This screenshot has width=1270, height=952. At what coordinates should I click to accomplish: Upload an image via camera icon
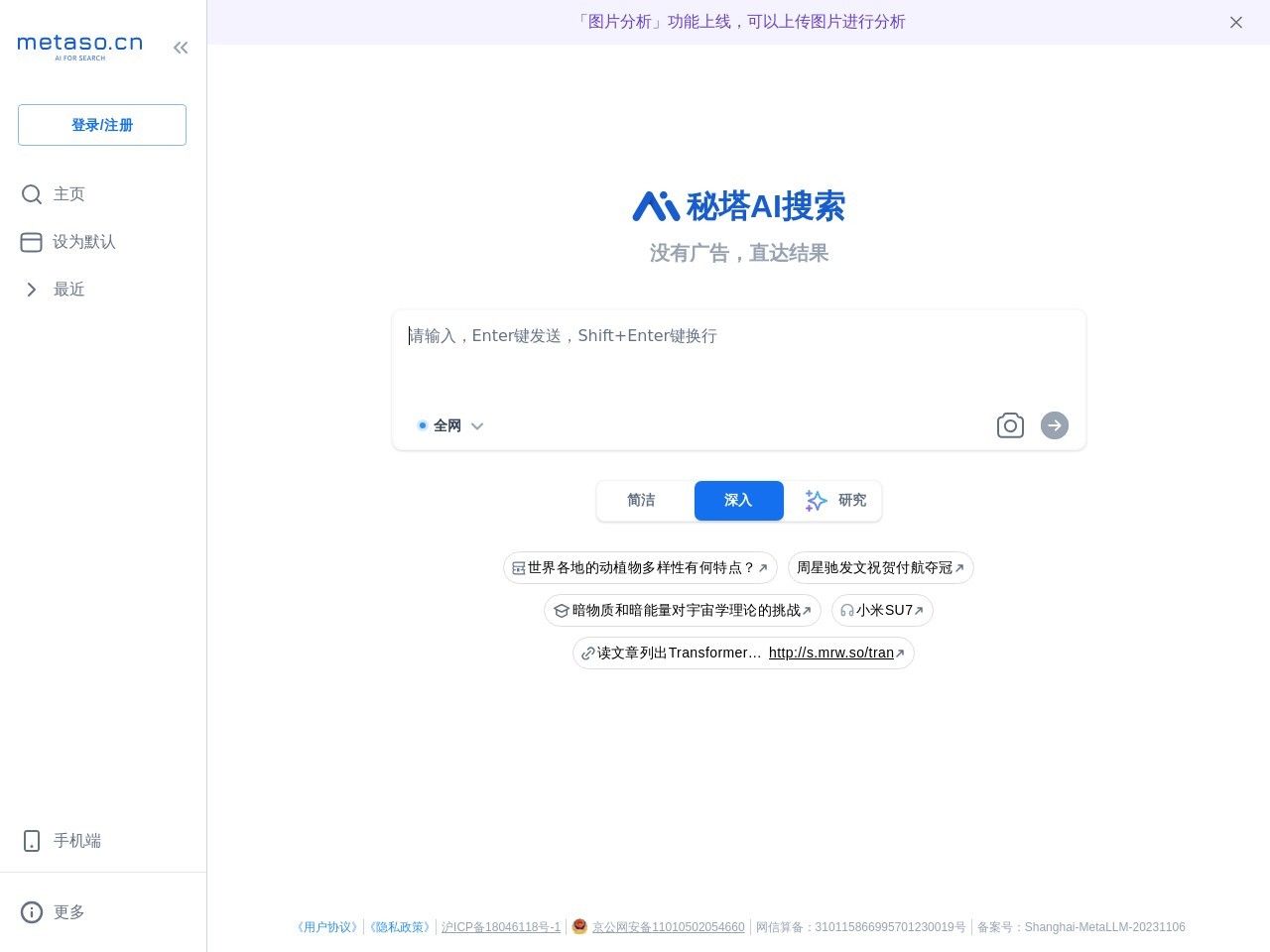(1010, 425)
